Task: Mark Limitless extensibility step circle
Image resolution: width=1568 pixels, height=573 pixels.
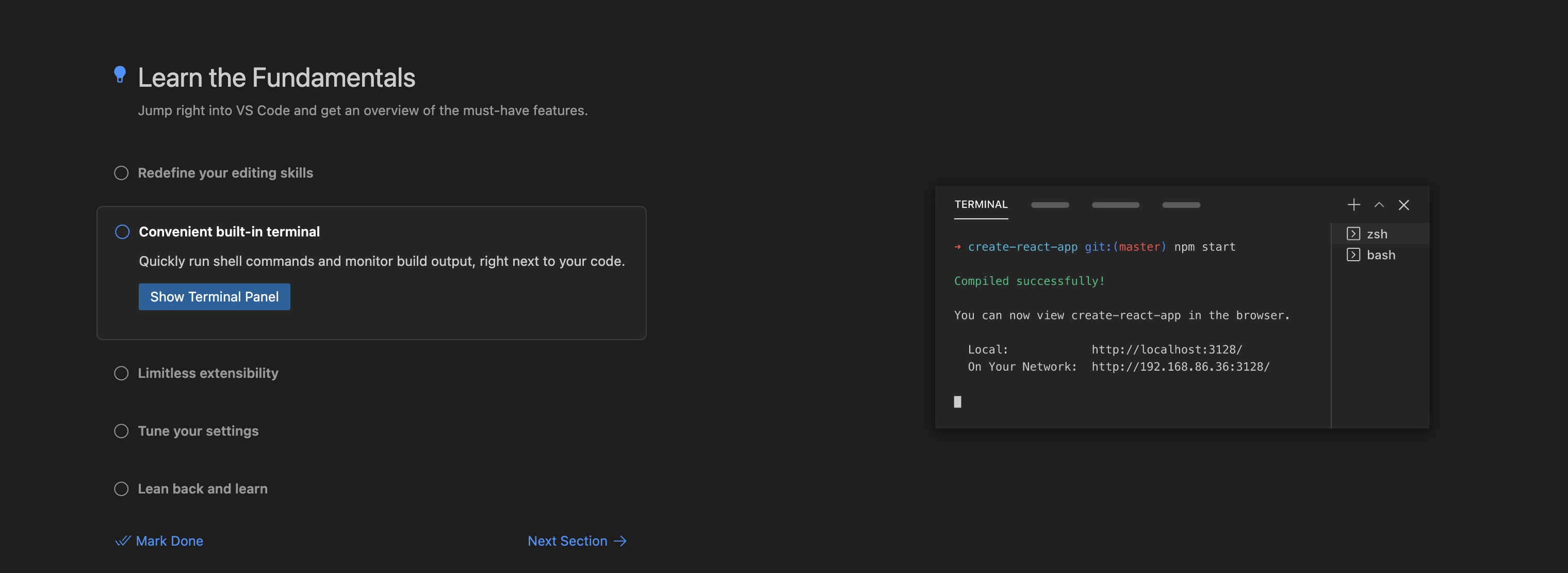Action: click(121, 373)
